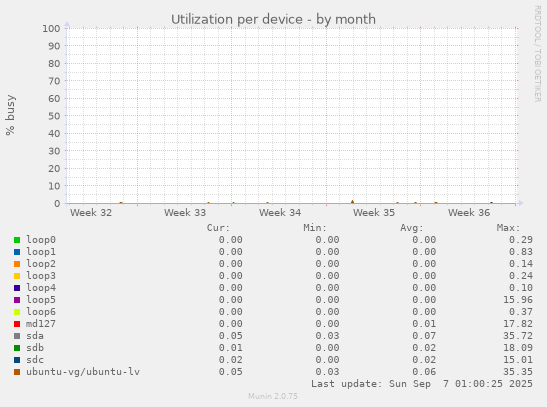The height and width of the screenshot is (407, 547).
Task: Click the 'loop5' device label
Action: [41, 300]
